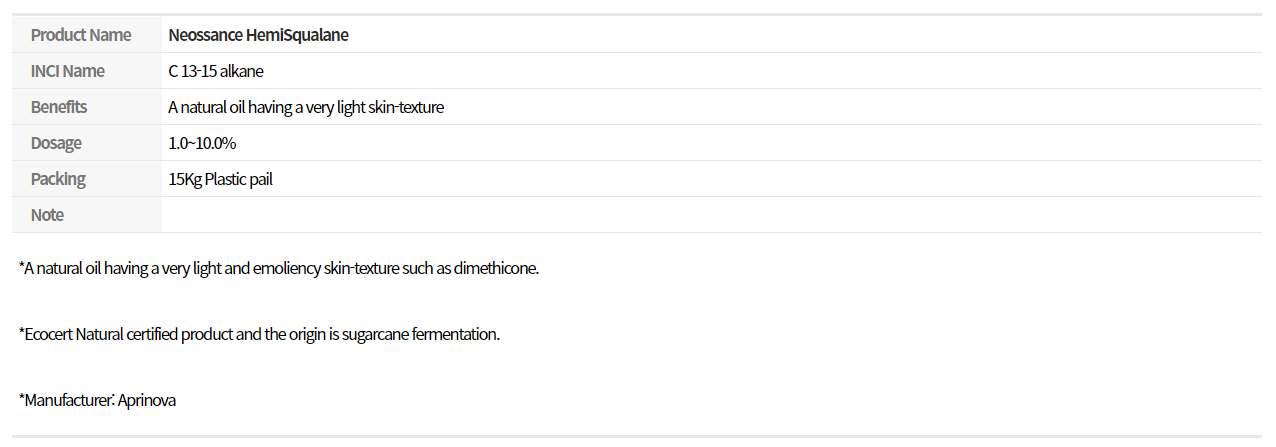Click the C 13-15 alkane value
Viewport: 1276px width, 447px height.
216,71
